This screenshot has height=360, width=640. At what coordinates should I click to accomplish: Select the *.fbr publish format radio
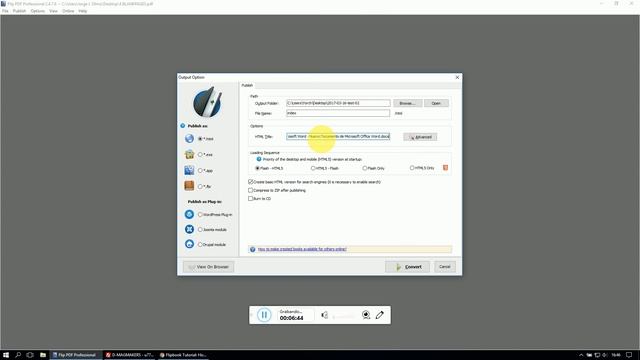200,186
